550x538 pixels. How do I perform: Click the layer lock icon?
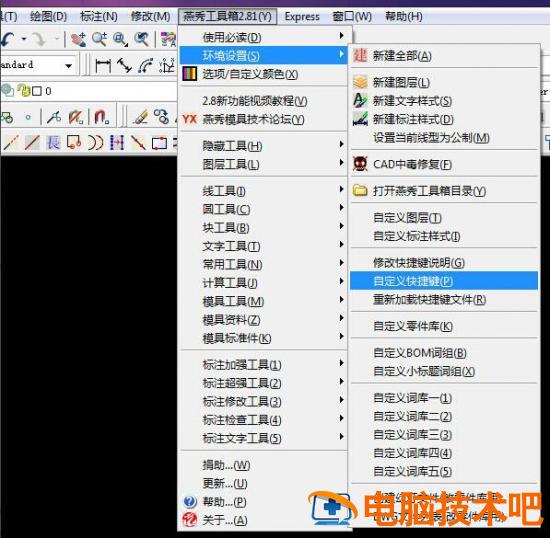25,91
